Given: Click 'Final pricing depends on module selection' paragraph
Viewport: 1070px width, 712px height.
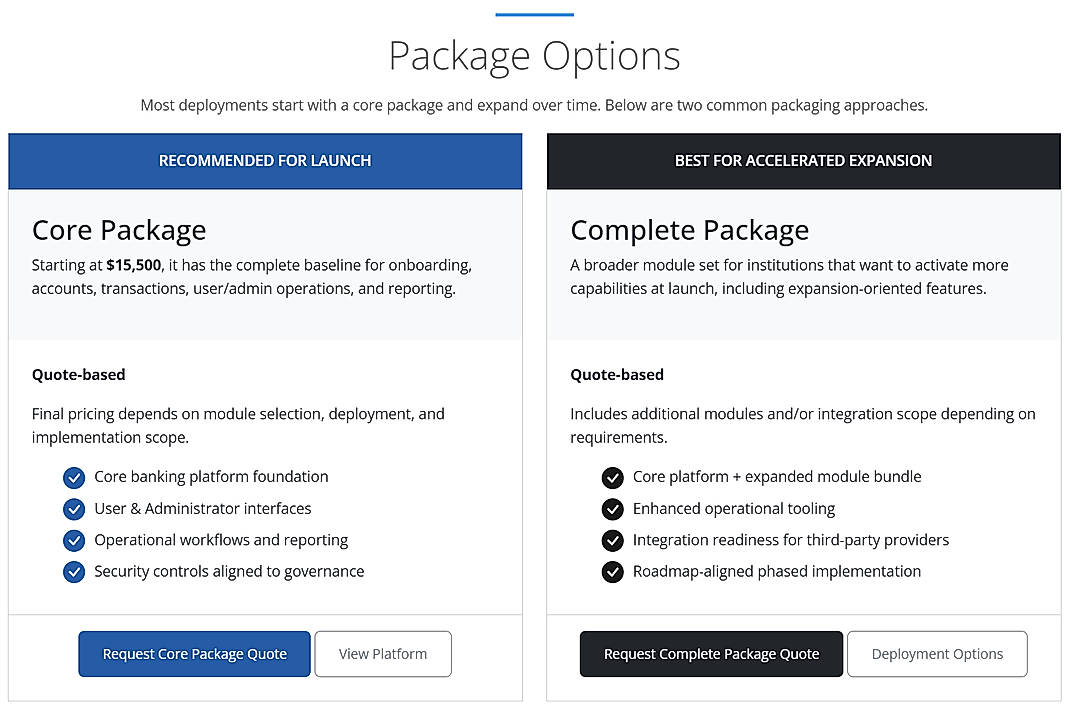Looking at the screenshot, I should [x=238, y=425].
